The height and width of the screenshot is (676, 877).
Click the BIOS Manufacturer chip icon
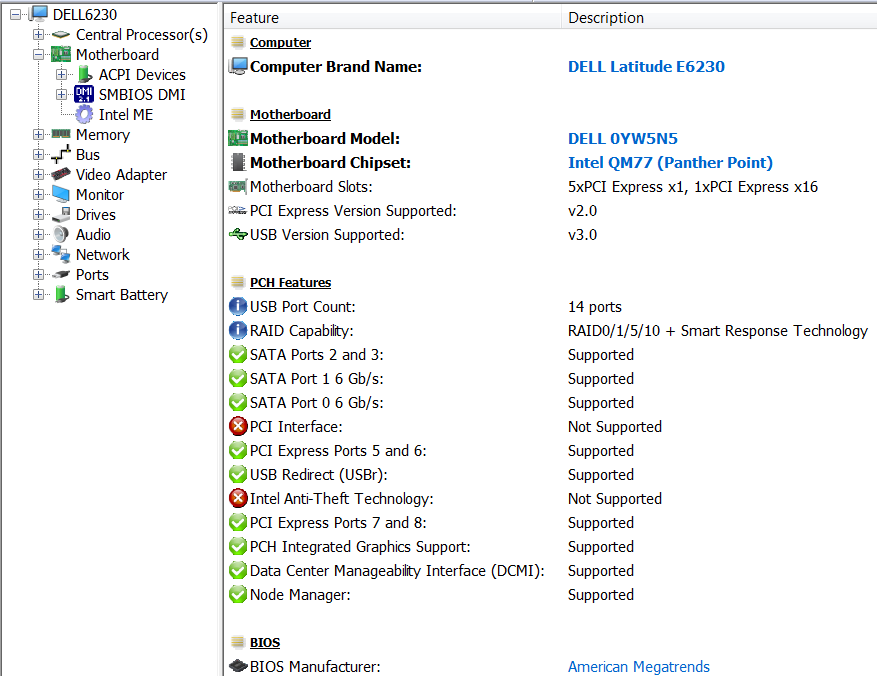tap(238, 666)
